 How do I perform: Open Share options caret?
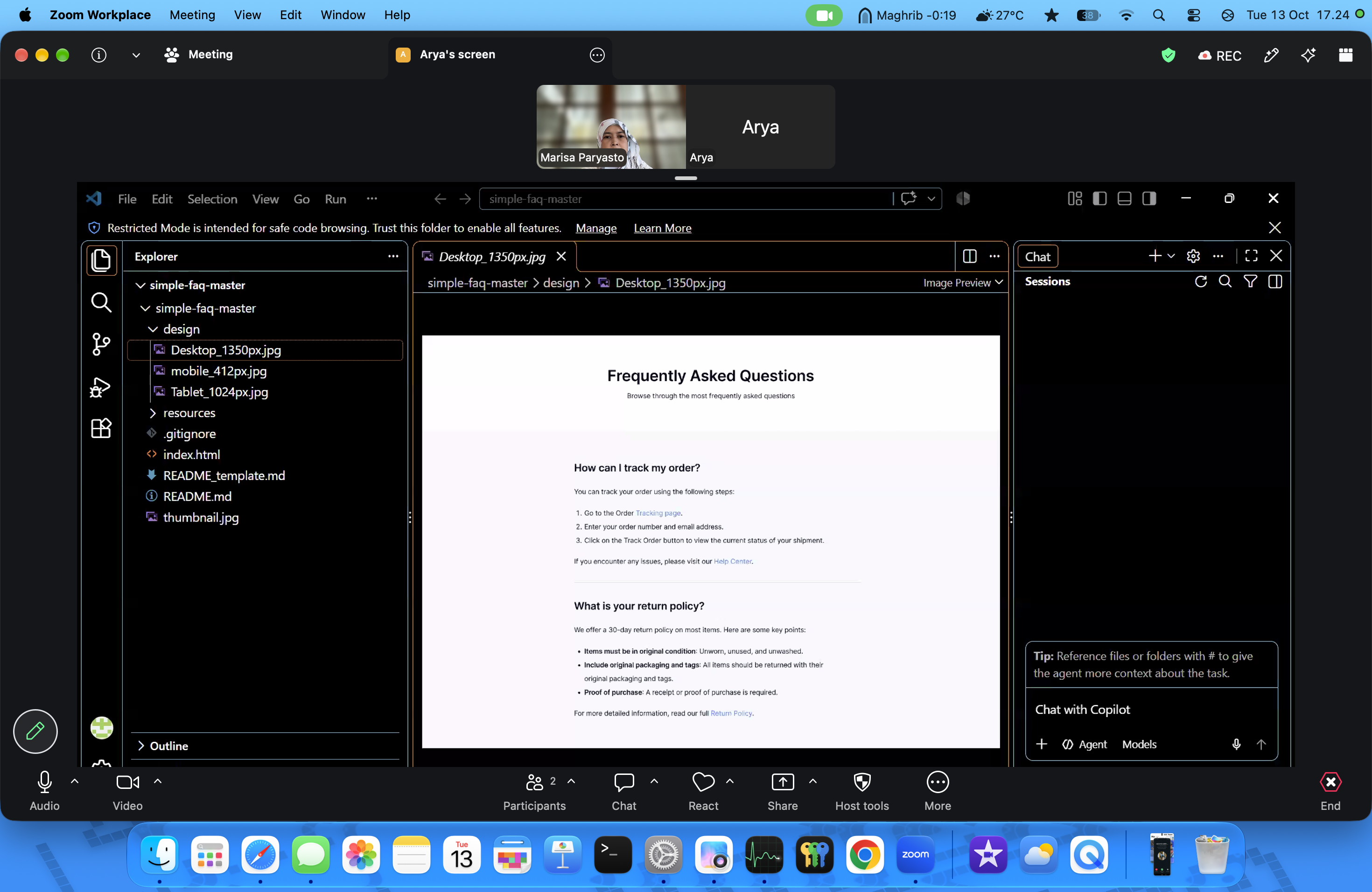pos(812,781)
